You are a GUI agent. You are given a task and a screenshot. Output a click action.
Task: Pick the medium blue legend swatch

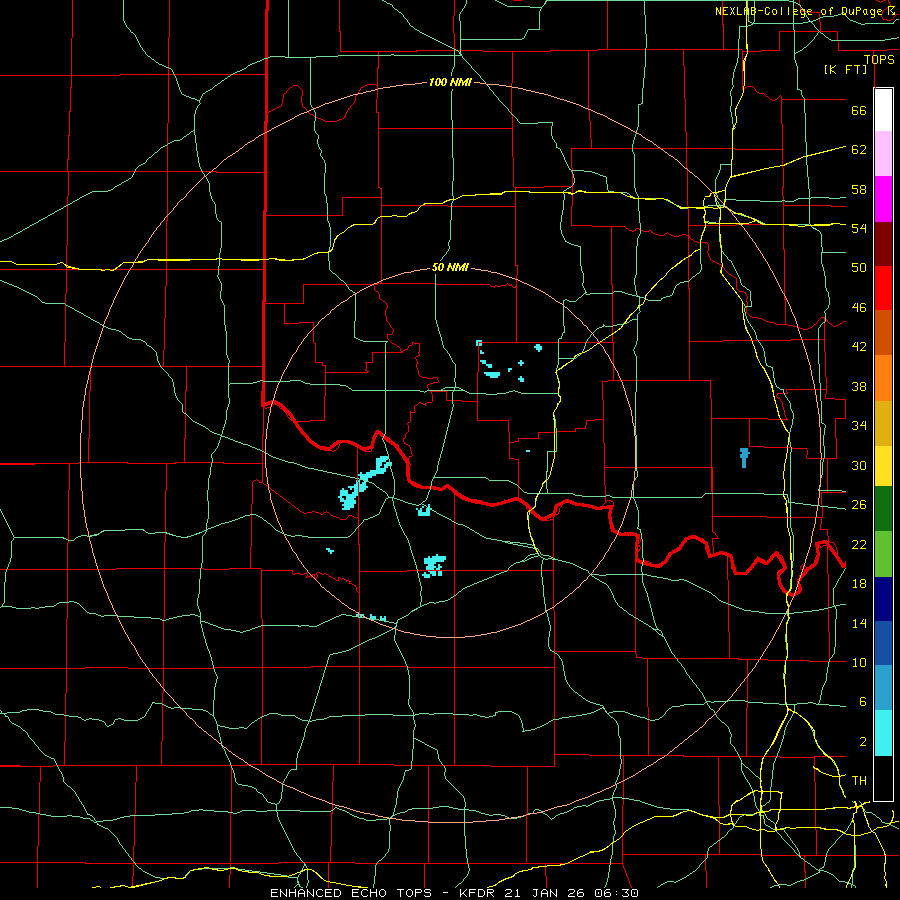883,643
